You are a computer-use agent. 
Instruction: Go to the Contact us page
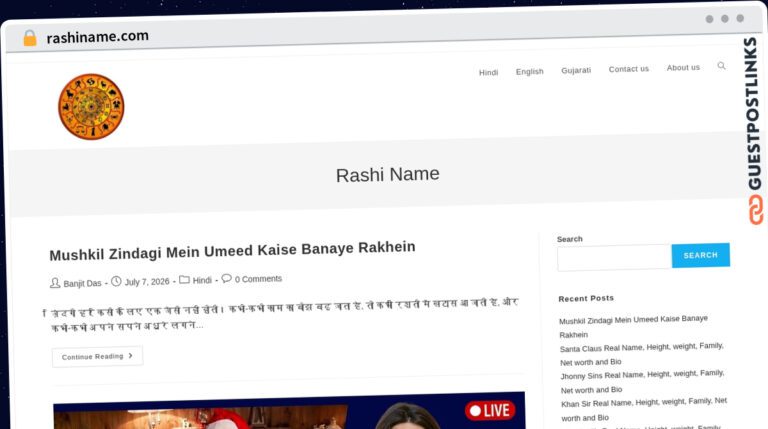pyautogui.click(x=628, y=69)
